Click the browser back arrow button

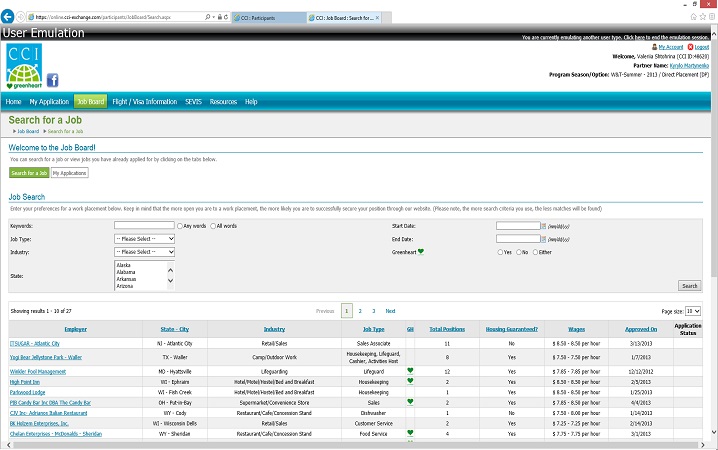point(7,17)
